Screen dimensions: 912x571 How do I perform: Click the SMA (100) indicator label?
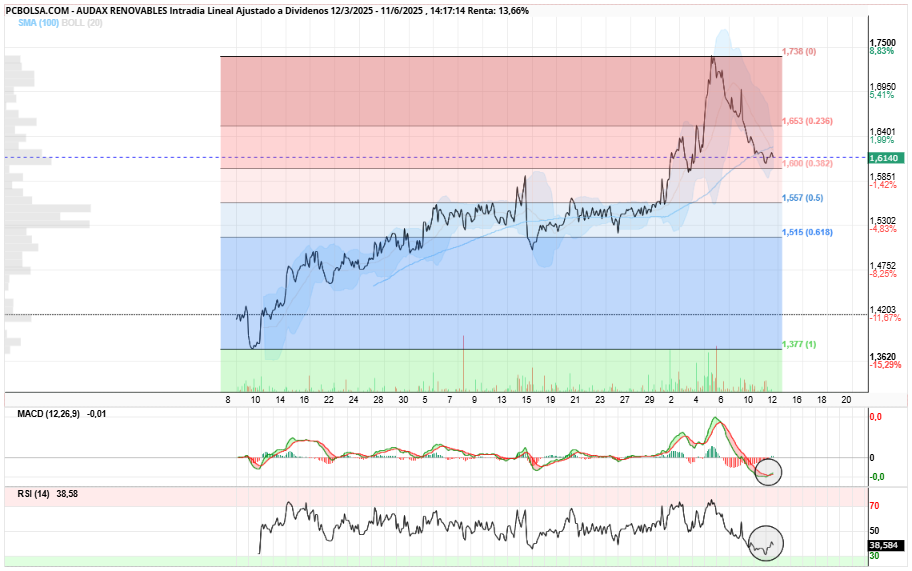tap(38, 23)
